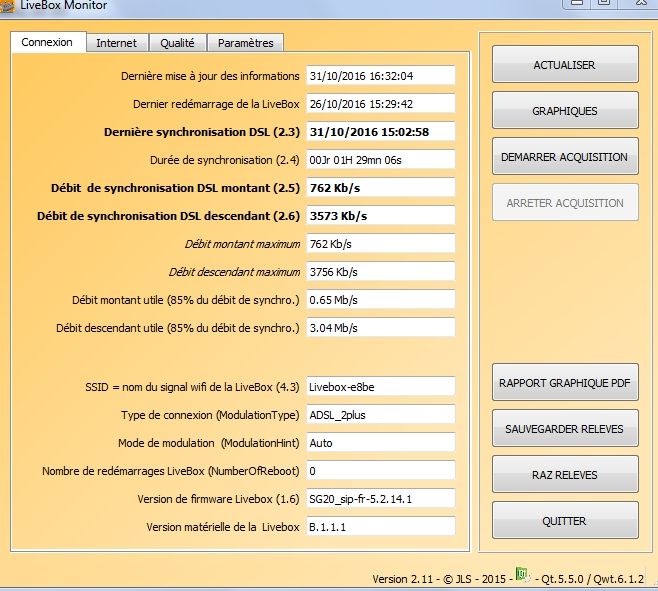Image resolution: width=658 pixels, height=591 pixels.
Task: Click label 'Version matérielle de la Livebox'
Action: [x=223, y=527]
